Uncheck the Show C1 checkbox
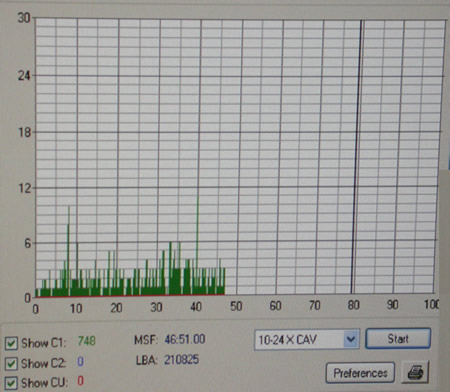The height and width of the screenshot is (392, 450). tap(11, 343)
